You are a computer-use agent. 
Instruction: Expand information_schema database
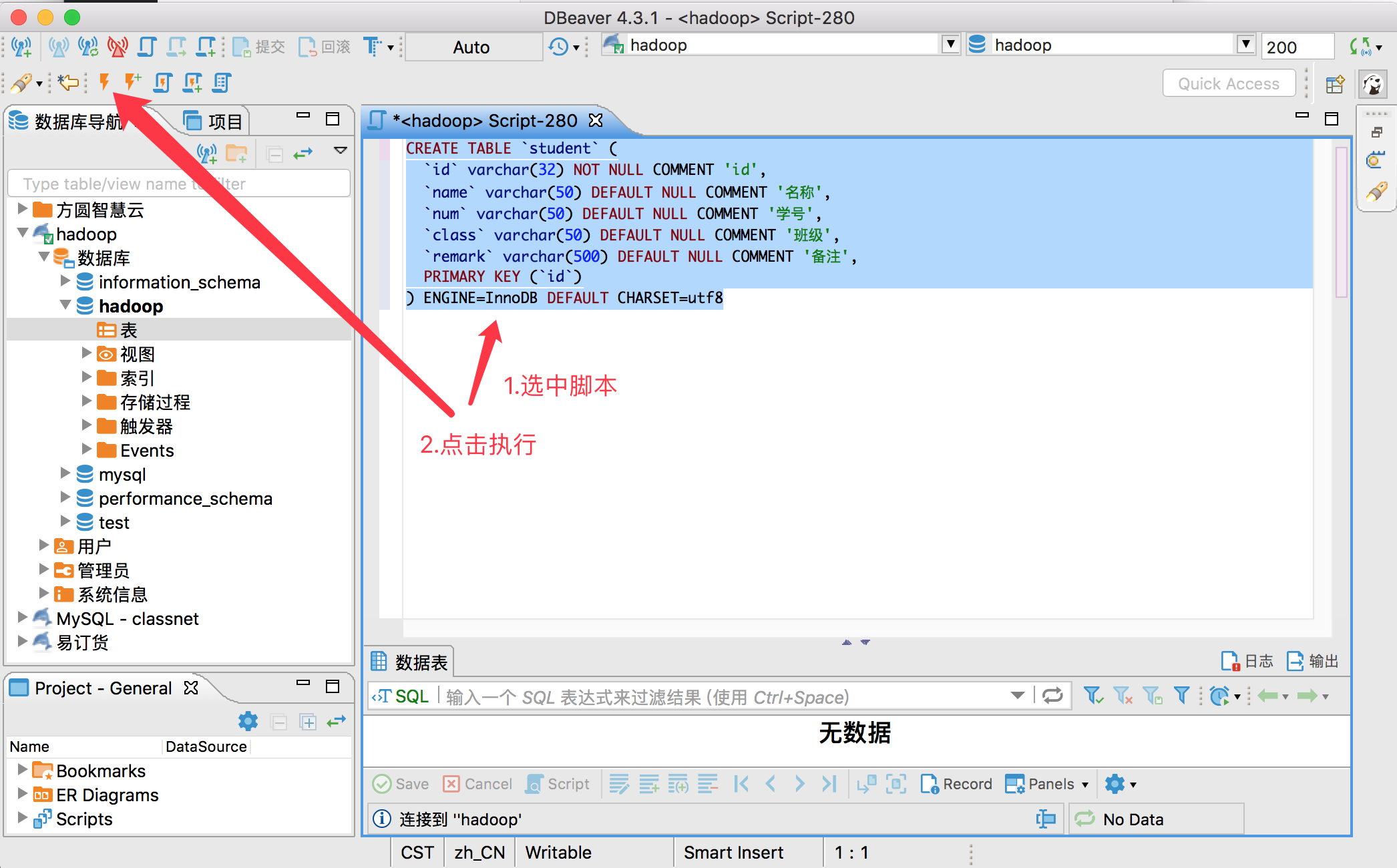point(65,281)
